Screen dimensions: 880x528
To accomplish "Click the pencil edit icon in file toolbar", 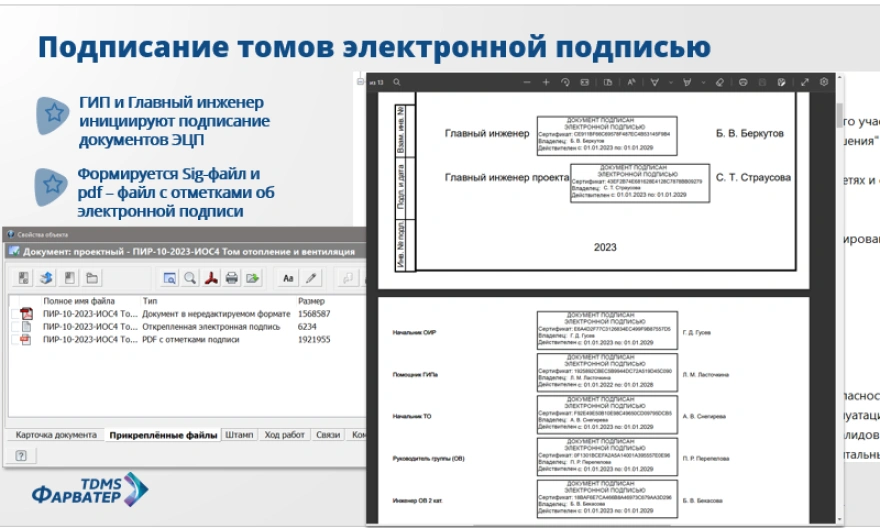I will 311,278.
